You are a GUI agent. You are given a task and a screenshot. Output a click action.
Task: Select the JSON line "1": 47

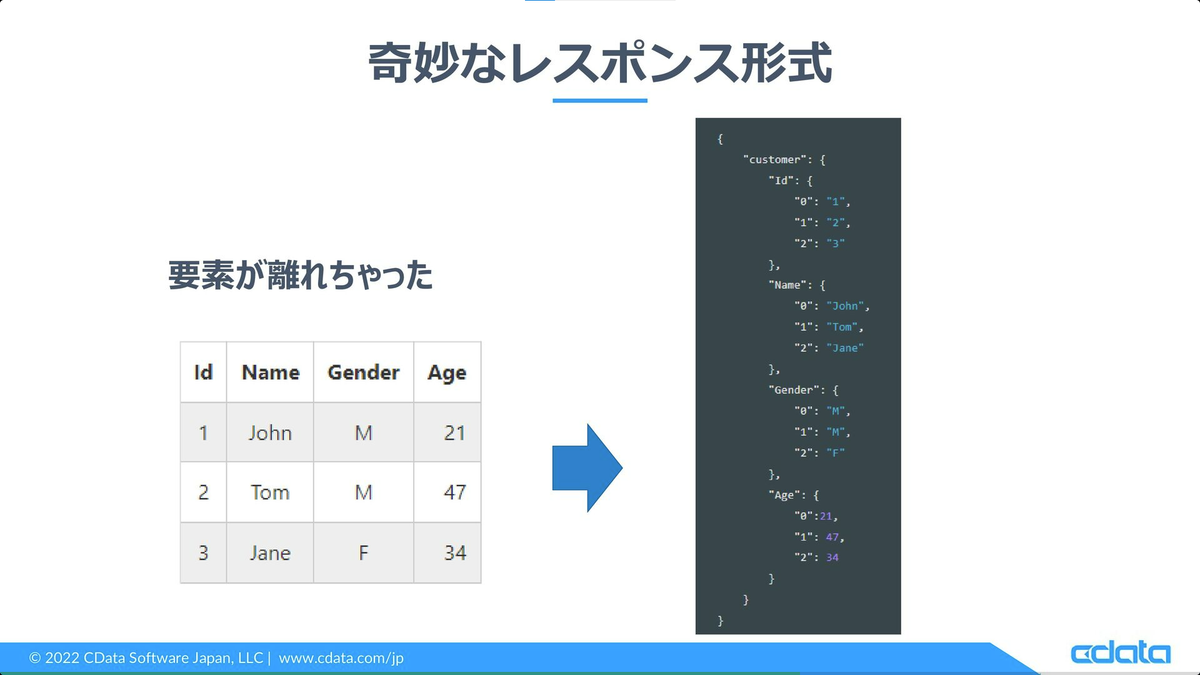pos(820,536)
